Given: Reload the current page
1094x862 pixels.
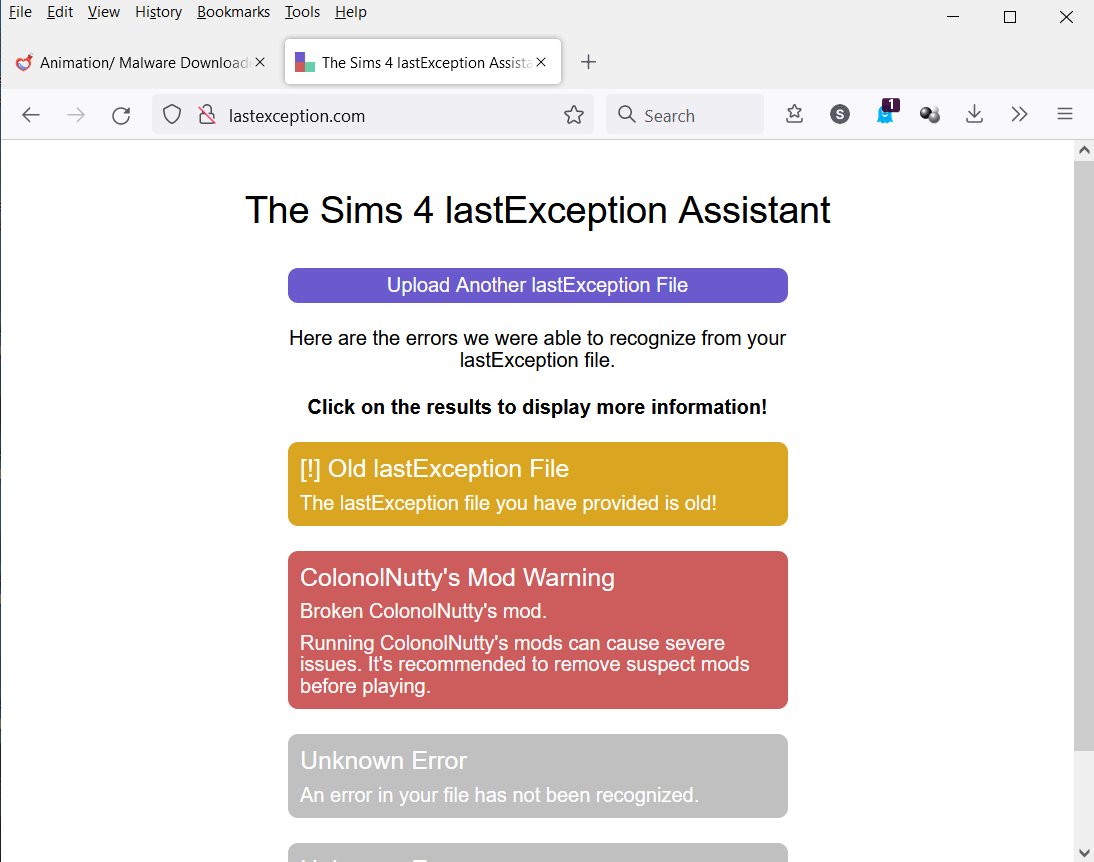Looking at the screenshot, I should pyautogui.click(x=121, y=115).
